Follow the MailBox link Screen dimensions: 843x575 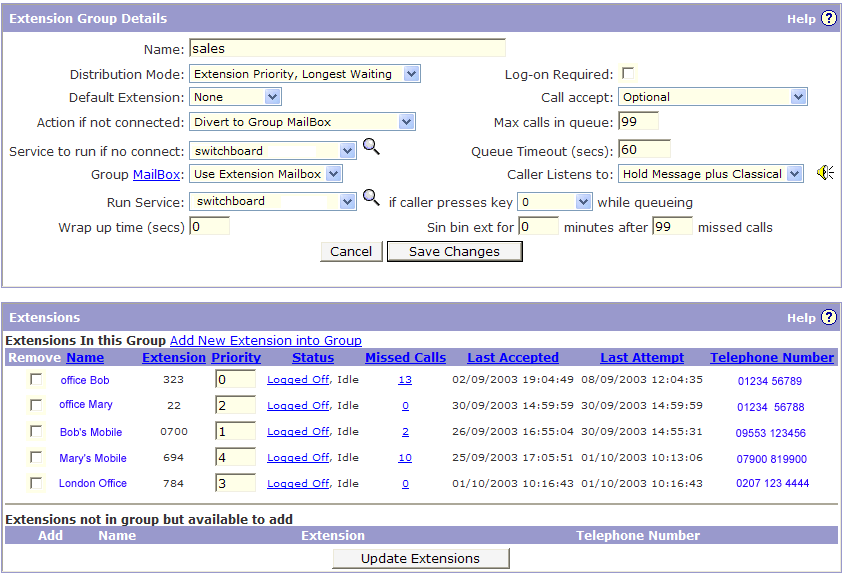pyautogui.click(x=156, y=175)
